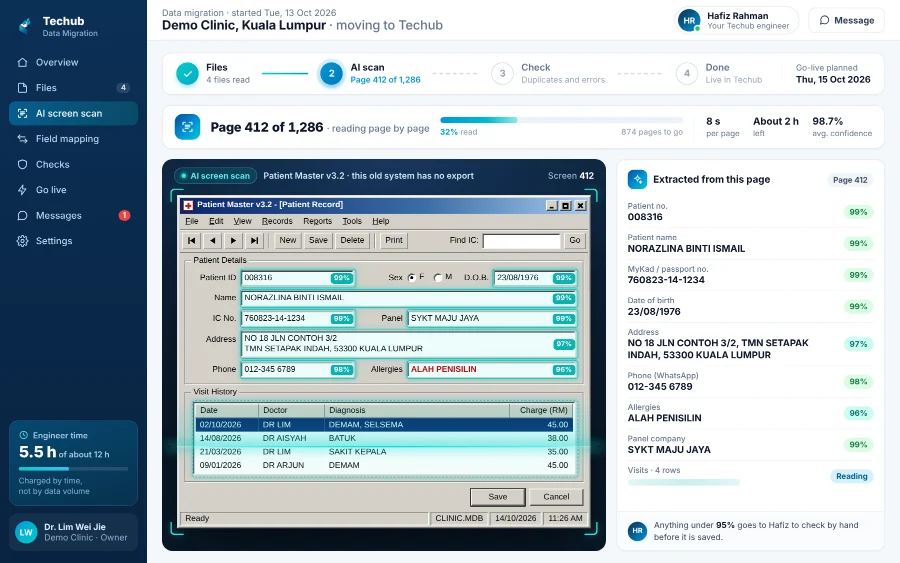Click step 2 AI scan circle
Image resolution: width=900 pixels, height=563 pixels.
pyautogui.click(x=331, y=73)
